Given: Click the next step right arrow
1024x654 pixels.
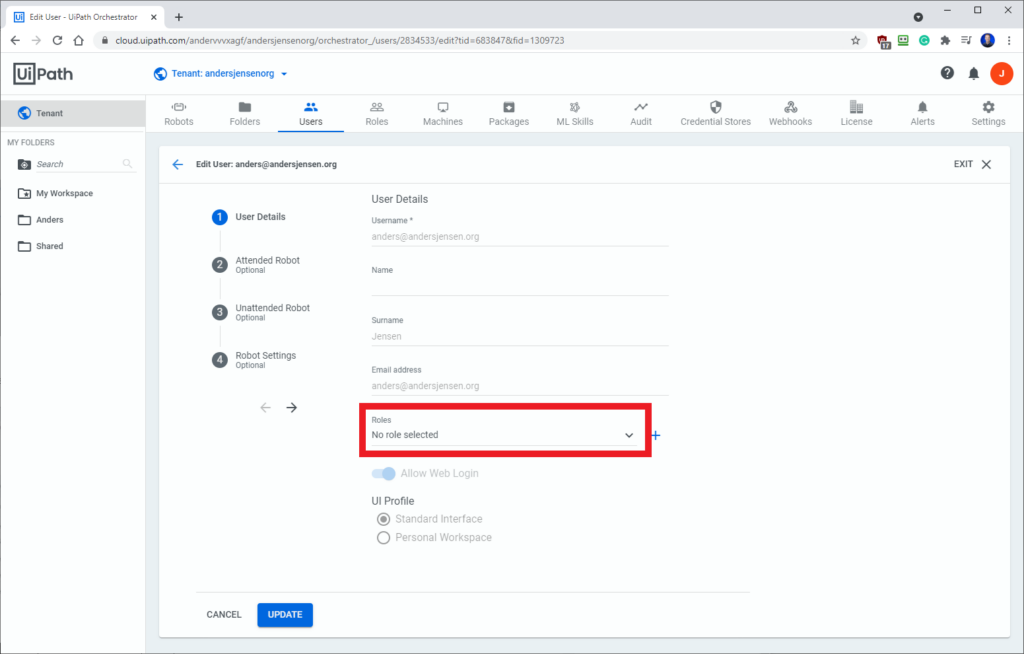Looking at the screenshot, I should (x=292, y=408).
